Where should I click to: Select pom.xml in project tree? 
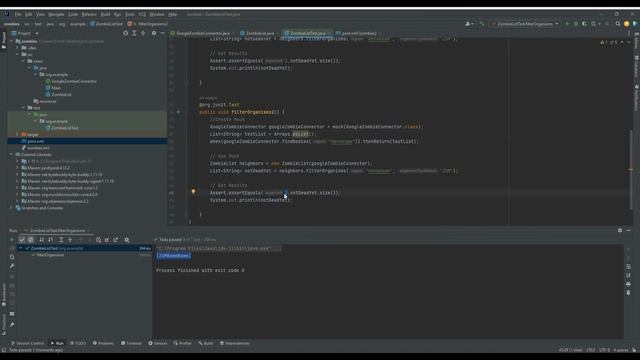click(36, 141)
